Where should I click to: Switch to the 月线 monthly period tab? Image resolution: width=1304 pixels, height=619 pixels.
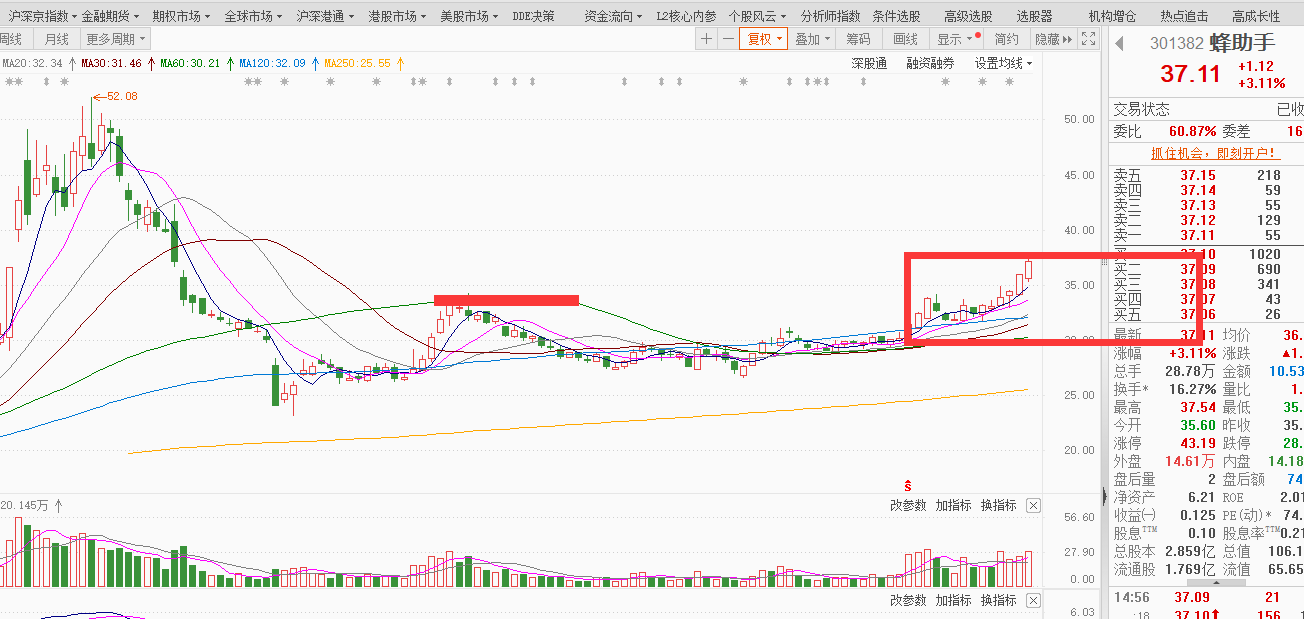coord(55,39)
